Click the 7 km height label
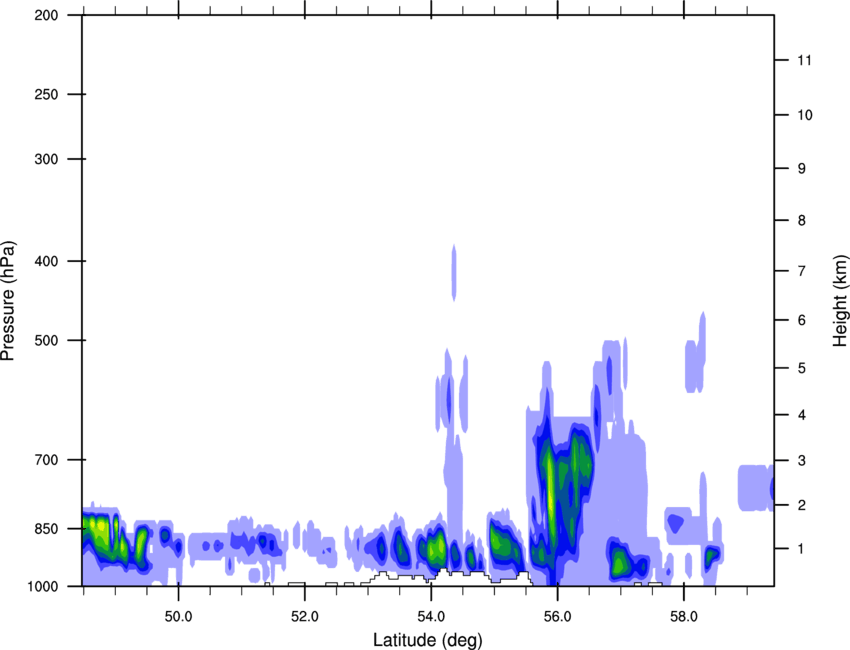This screenshot has height=650, width=850. point(802,271)
